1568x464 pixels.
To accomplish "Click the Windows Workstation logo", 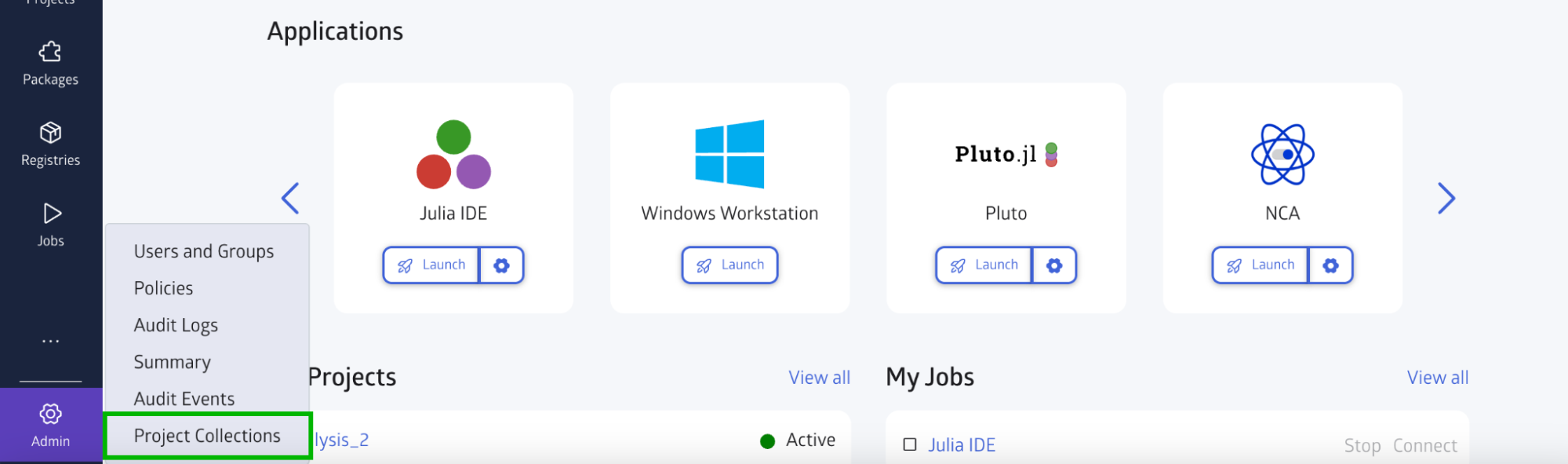I will tap(729, 154).
